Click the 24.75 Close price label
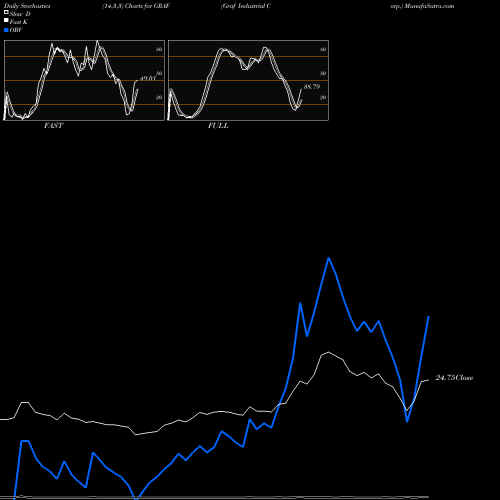The height and width of the screenshot is (500, 500). (x=454, y=378)
